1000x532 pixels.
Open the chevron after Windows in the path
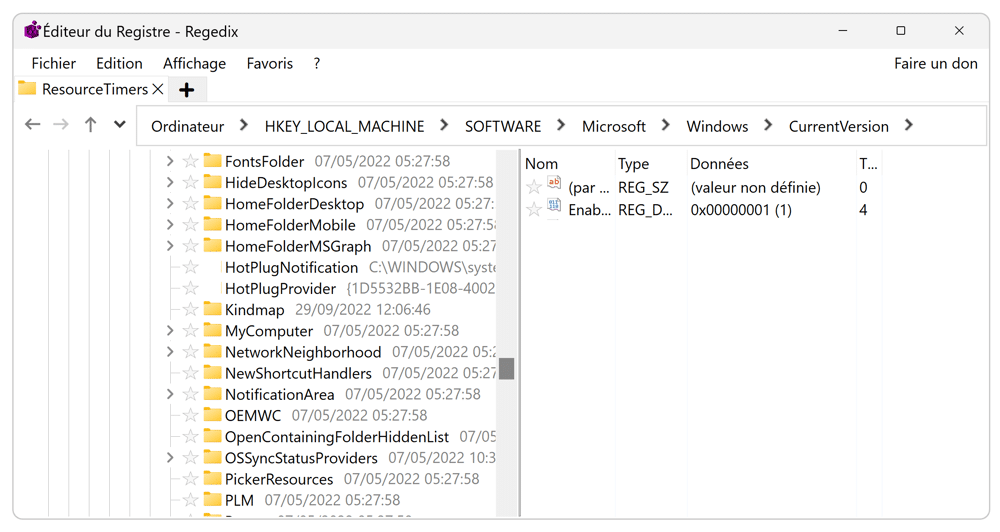[768, 126]
